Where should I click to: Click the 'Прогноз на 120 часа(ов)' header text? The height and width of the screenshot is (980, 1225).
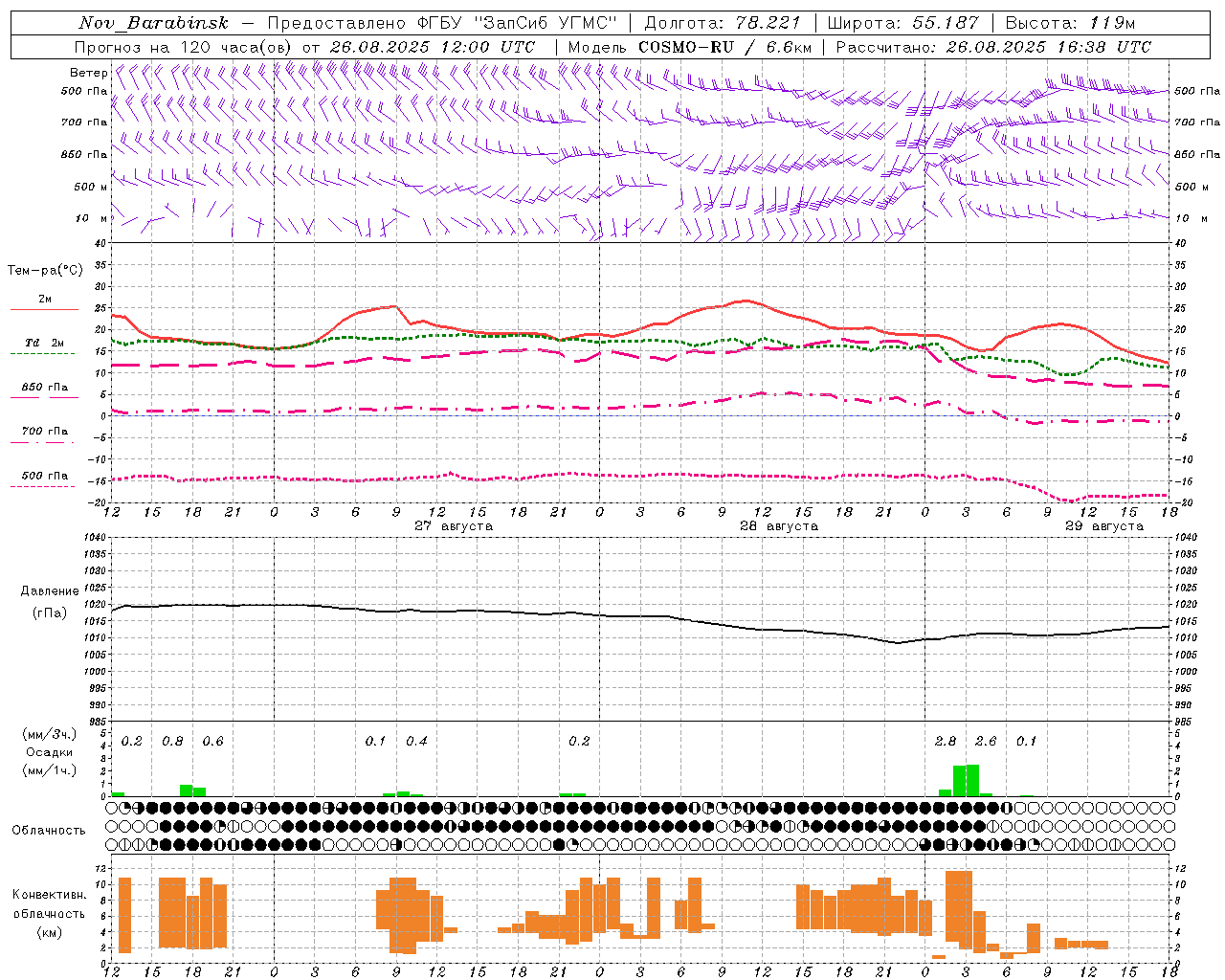[184, 47]
